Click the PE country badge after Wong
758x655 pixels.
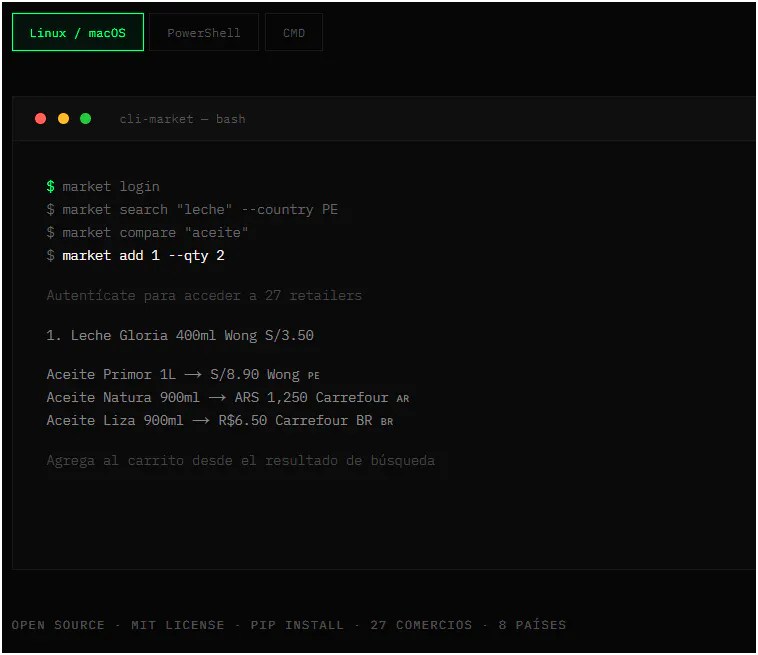click(314, 376)
